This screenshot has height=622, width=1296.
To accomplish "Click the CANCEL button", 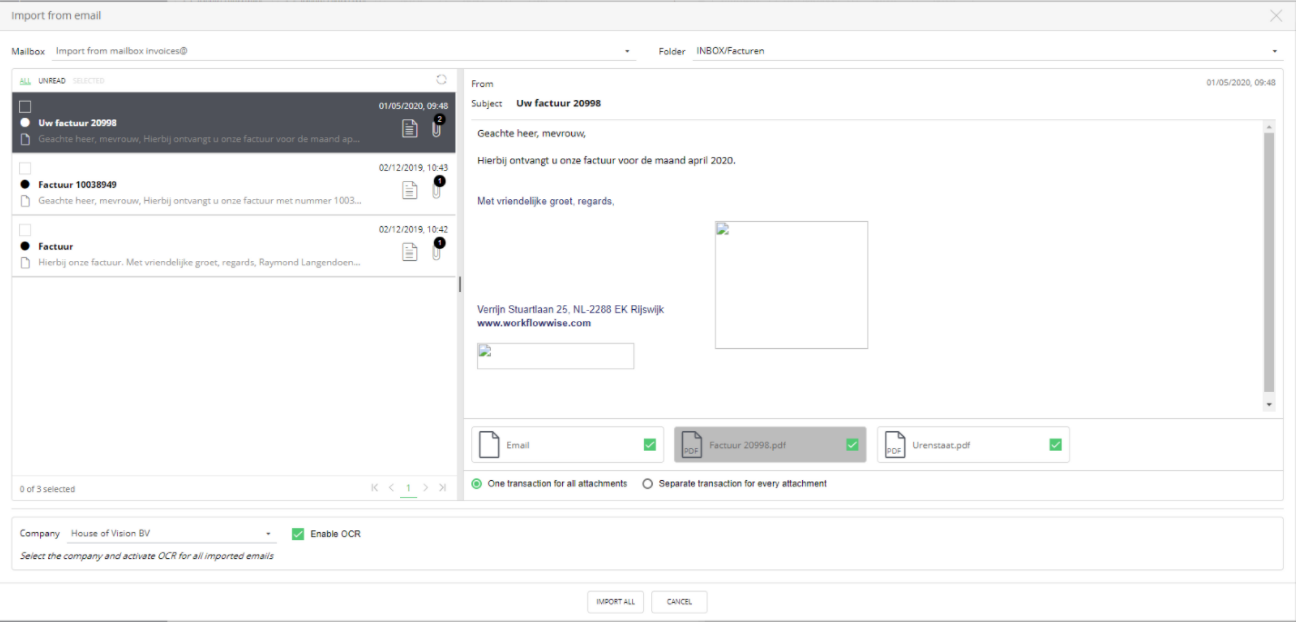I will pyautogui.click(x=679, y=602).
